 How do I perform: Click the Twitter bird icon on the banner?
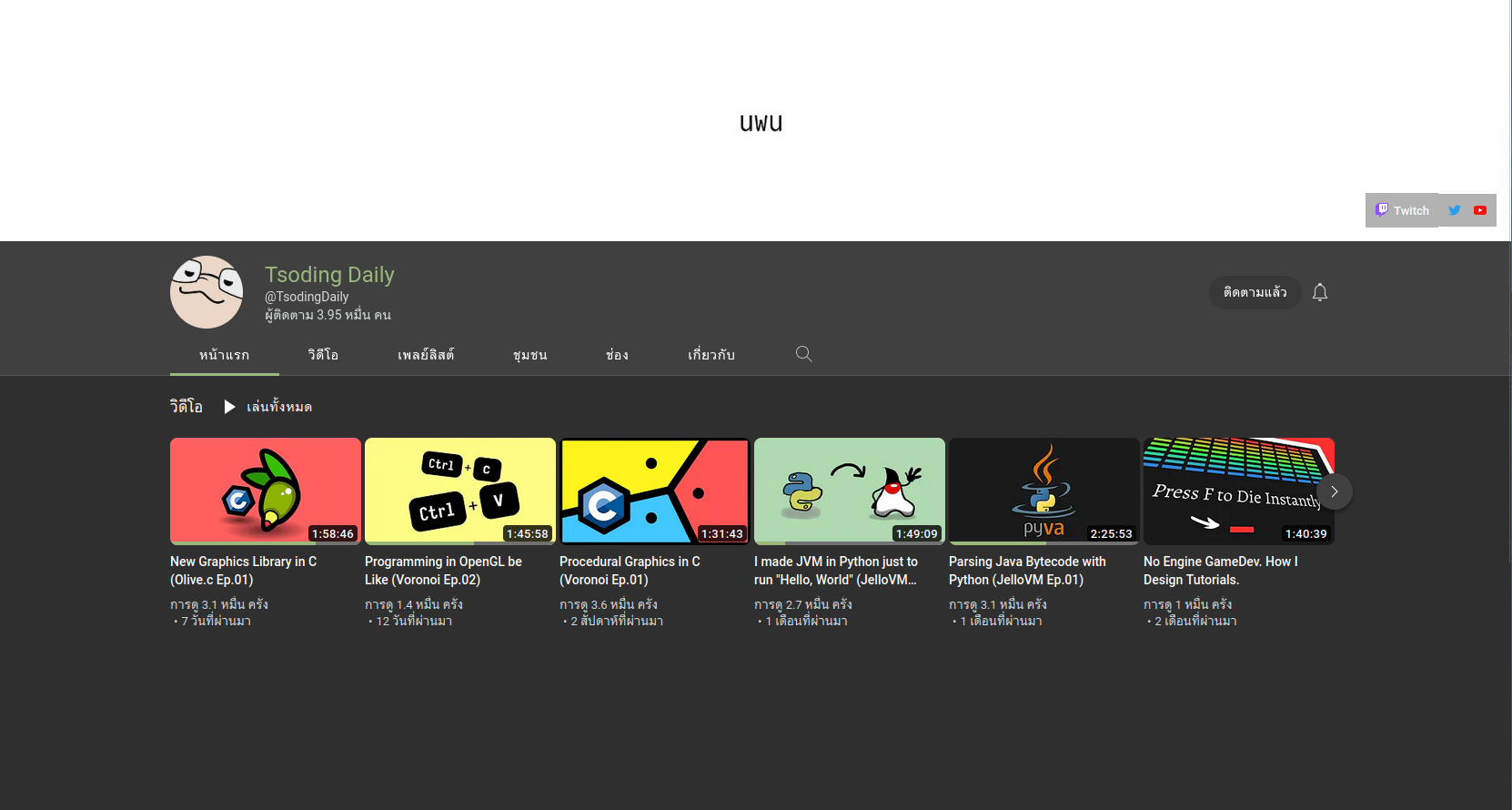(1454, 210)
